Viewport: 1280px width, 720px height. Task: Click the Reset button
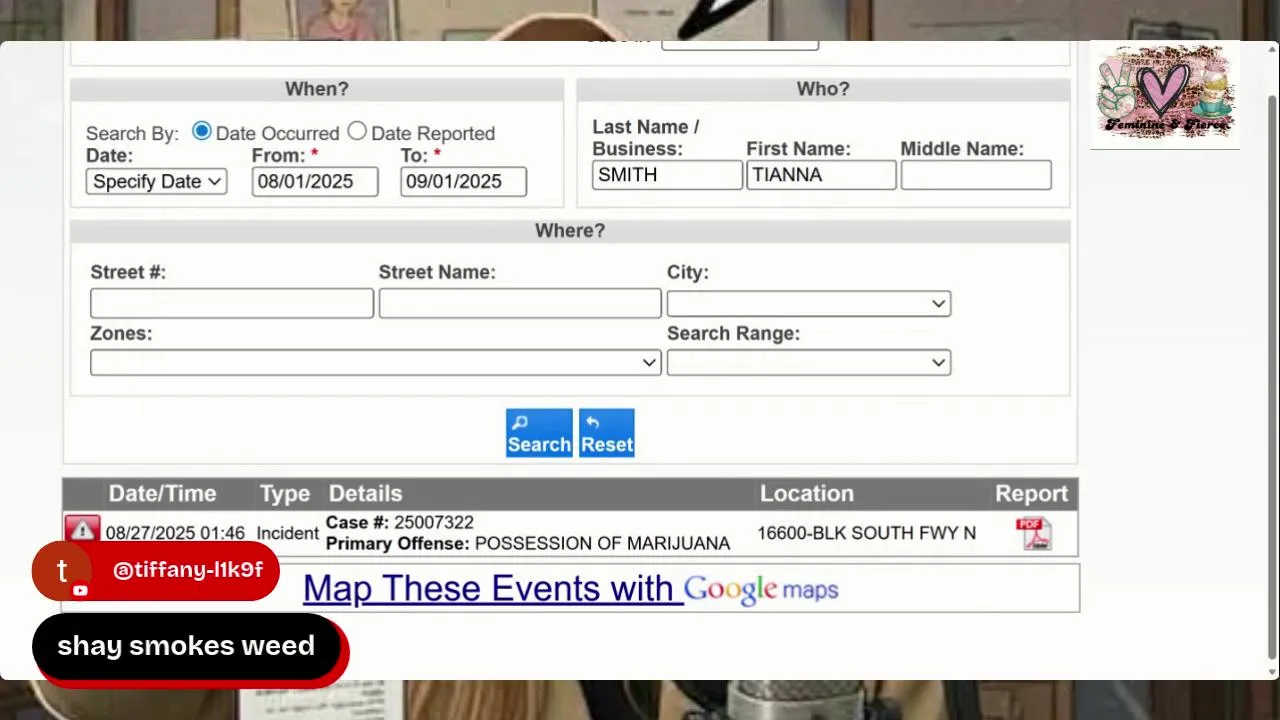click(607, 433)
